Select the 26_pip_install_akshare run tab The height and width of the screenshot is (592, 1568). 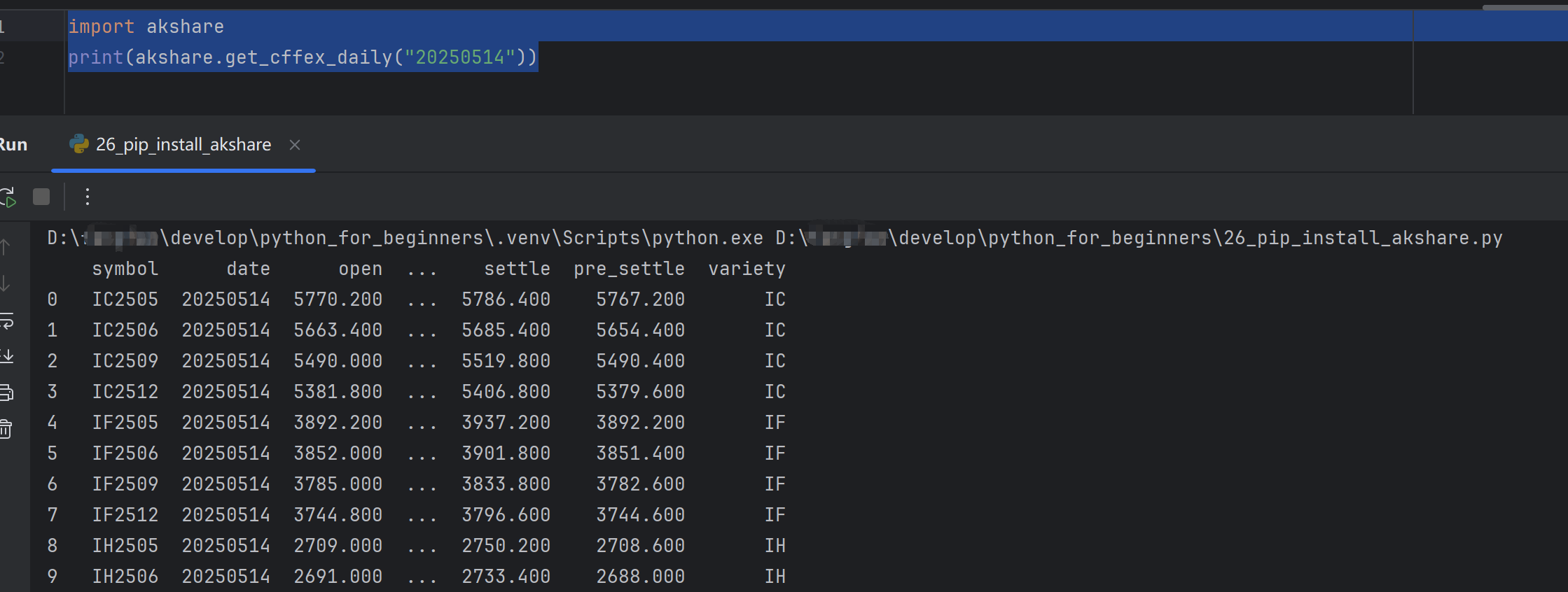183,145
